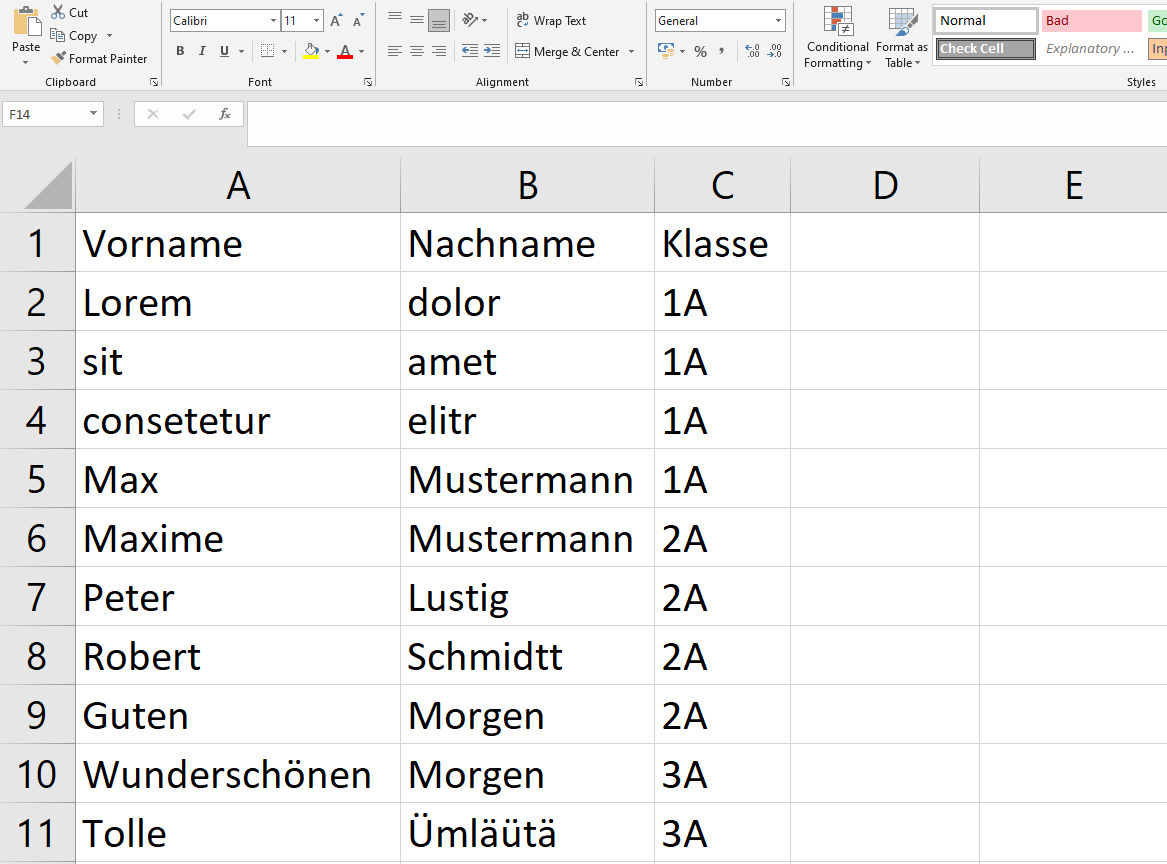Toggle Wrap Text for the cell
This screenshot has width=1167, height=864.
(550, 21)
